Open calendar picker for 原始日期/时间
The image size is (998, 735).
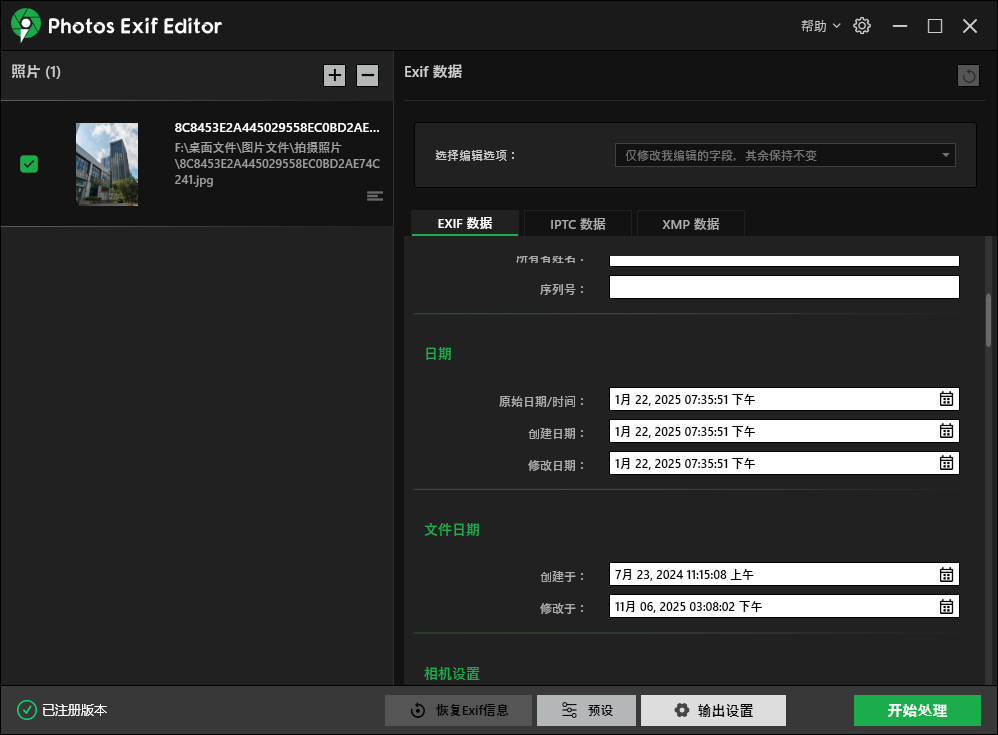click(946, 398)
